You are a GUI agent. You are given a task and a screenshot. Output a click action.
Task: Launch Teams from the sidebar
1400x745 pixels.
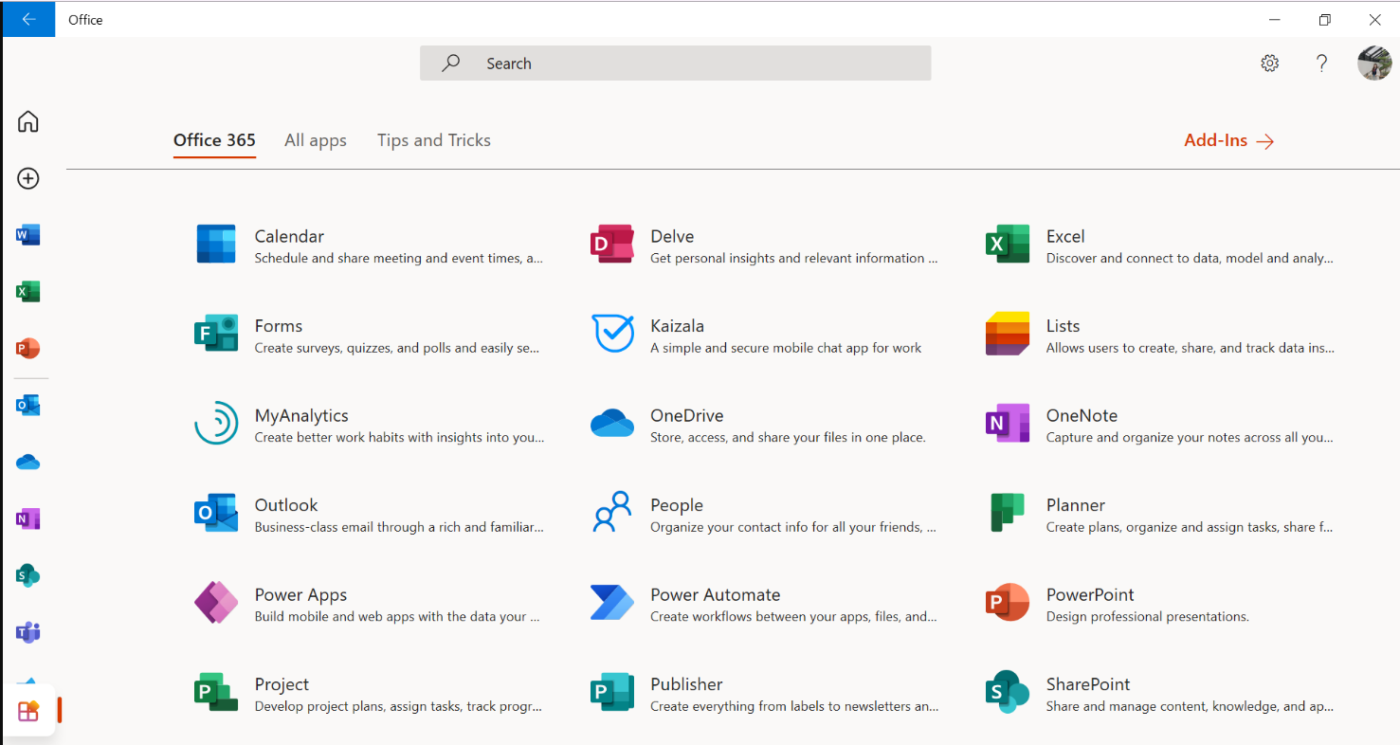(28, 632)
